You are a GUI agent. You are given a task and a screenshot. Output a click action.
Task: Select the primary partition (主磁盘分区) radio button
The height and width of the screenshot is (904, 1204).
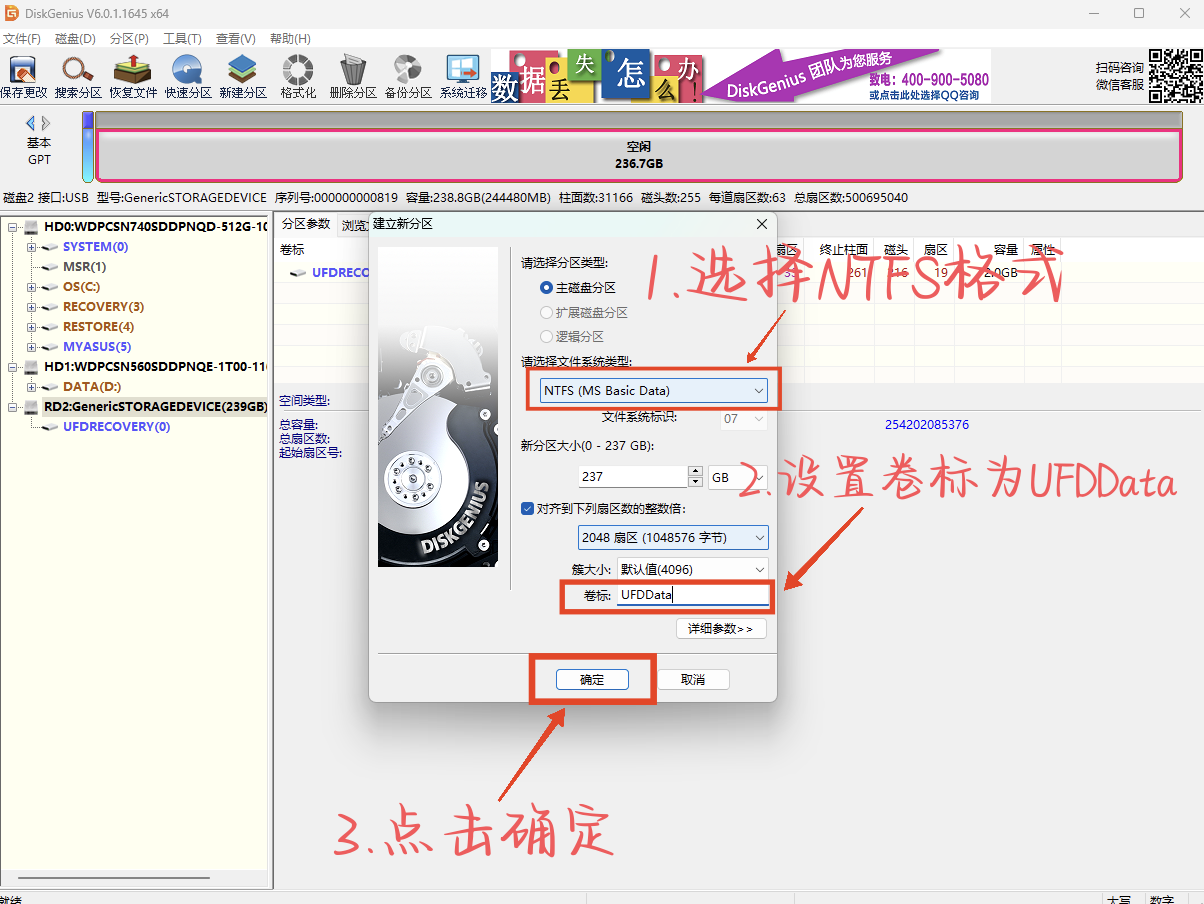546,287
